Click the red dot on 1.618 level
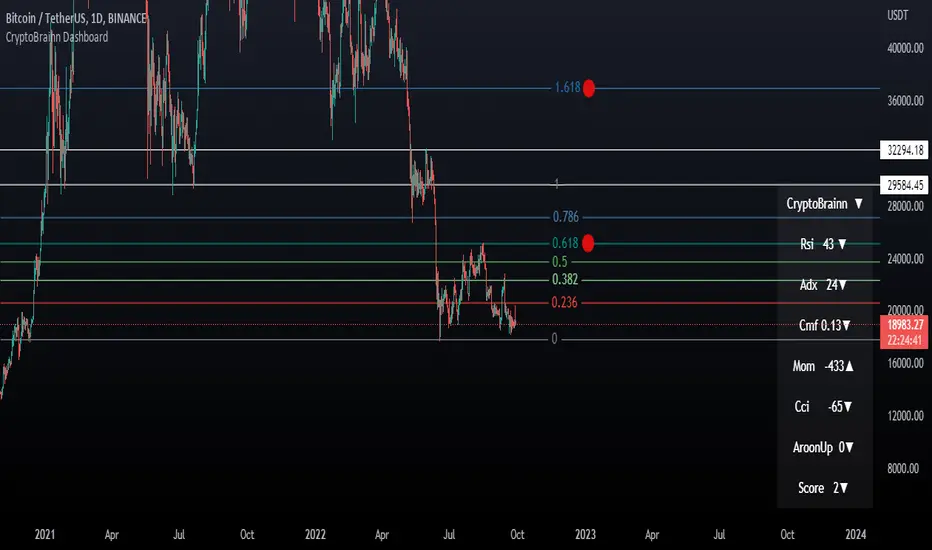 588,88
